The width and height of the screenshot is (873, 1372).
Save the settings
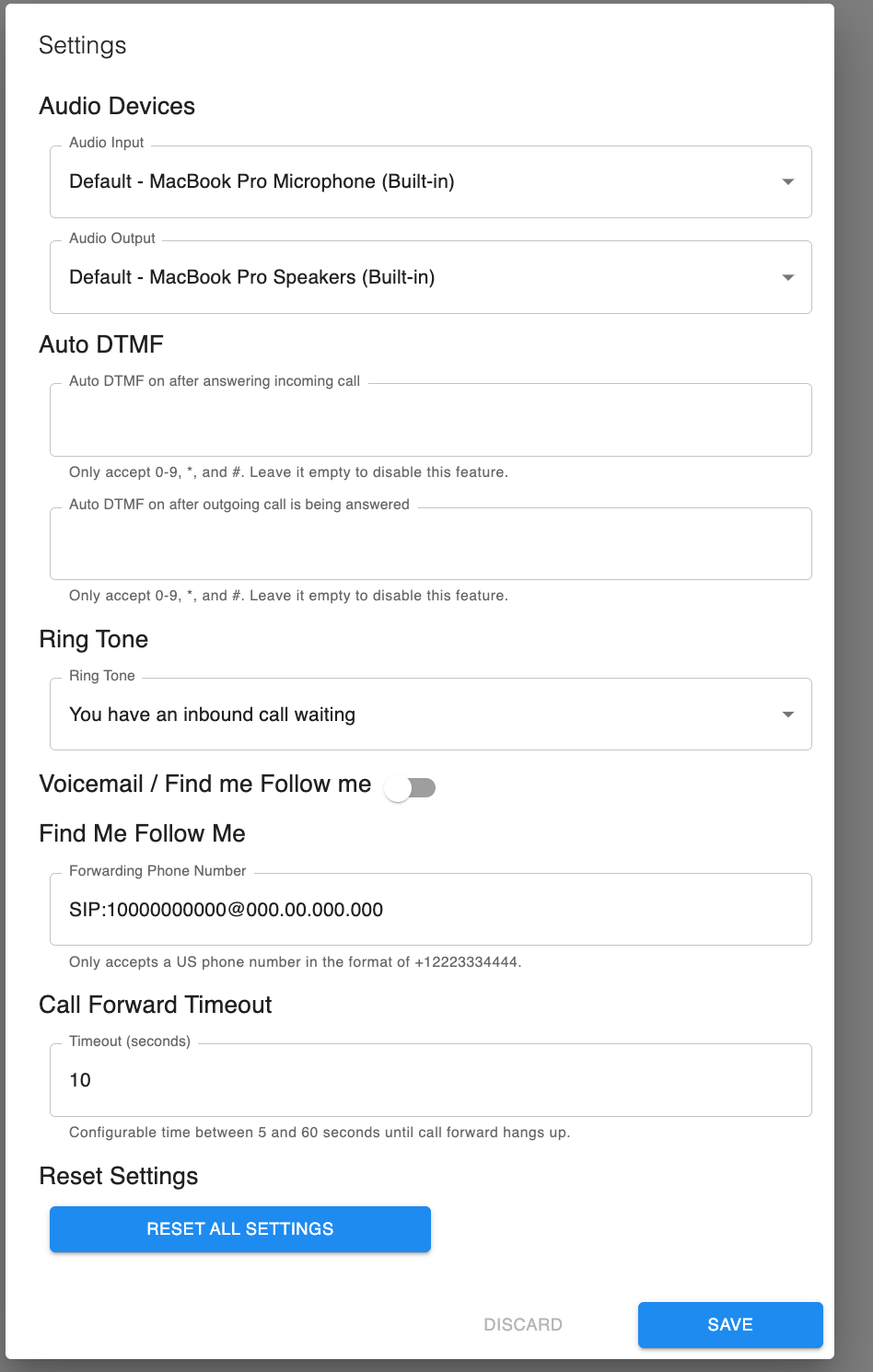point(730,1325)
